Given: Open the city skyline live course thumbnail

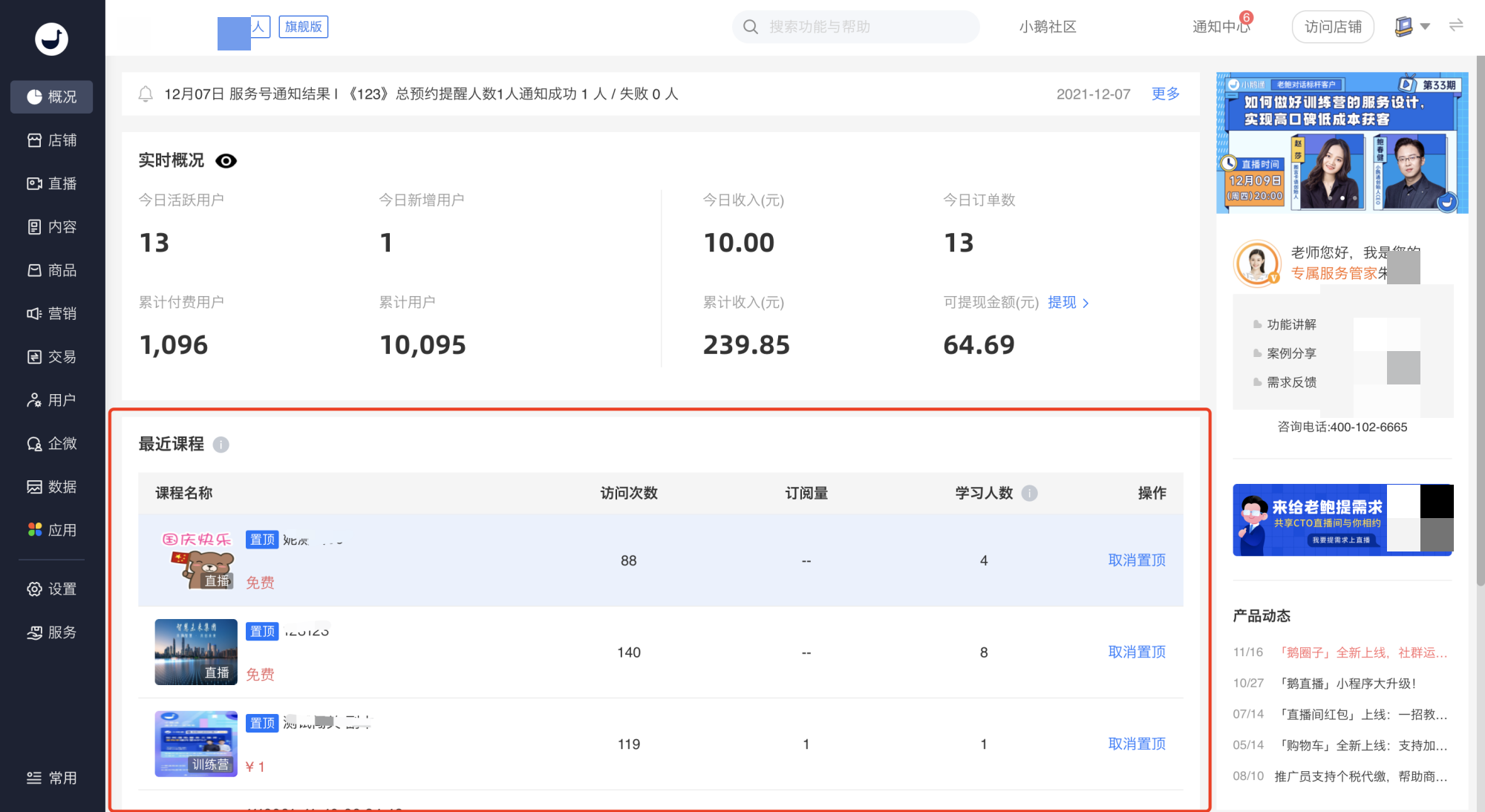Looking at the screenshot, I should 196,652.
